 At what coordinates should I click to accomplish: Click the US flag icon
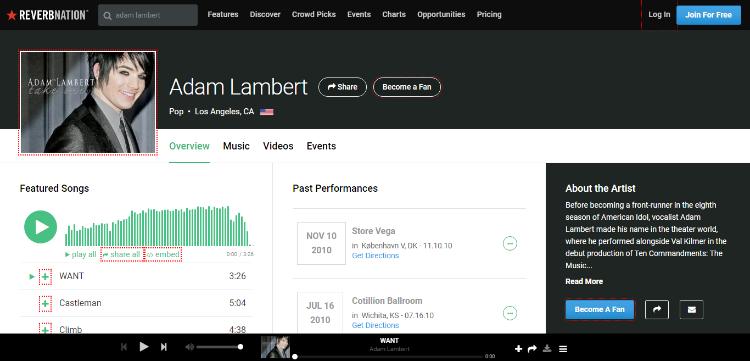tap(266, 112)
